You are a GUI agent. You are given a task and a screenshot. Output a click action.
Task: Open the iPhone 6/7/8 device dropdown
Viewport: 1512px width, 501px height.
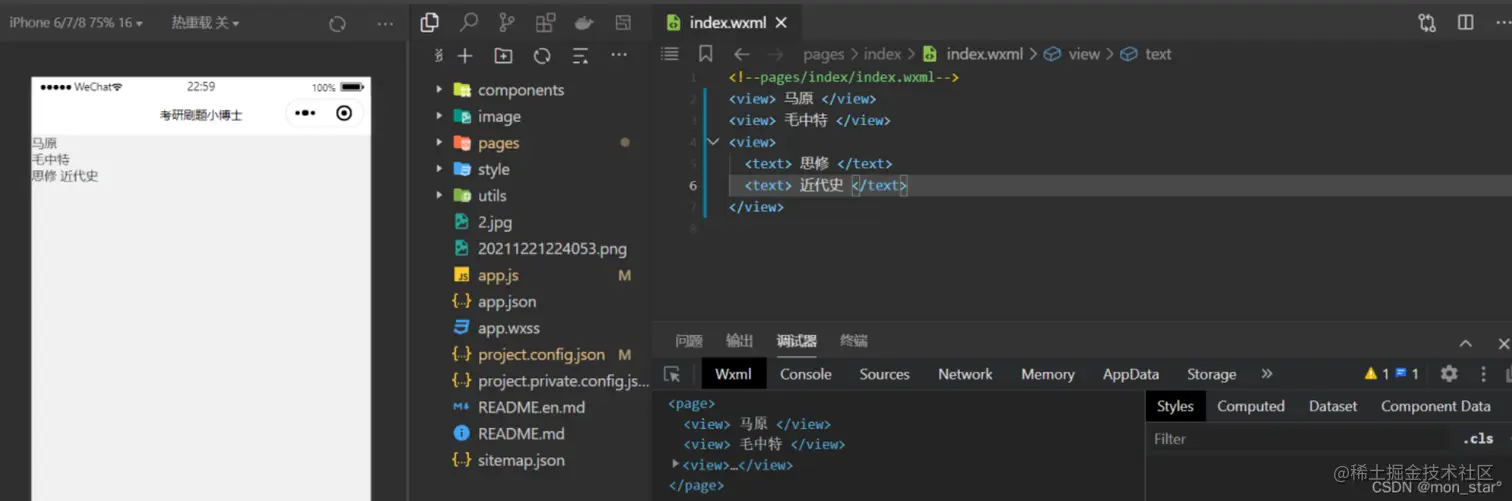pyautogui.click(x=76, y=23)
